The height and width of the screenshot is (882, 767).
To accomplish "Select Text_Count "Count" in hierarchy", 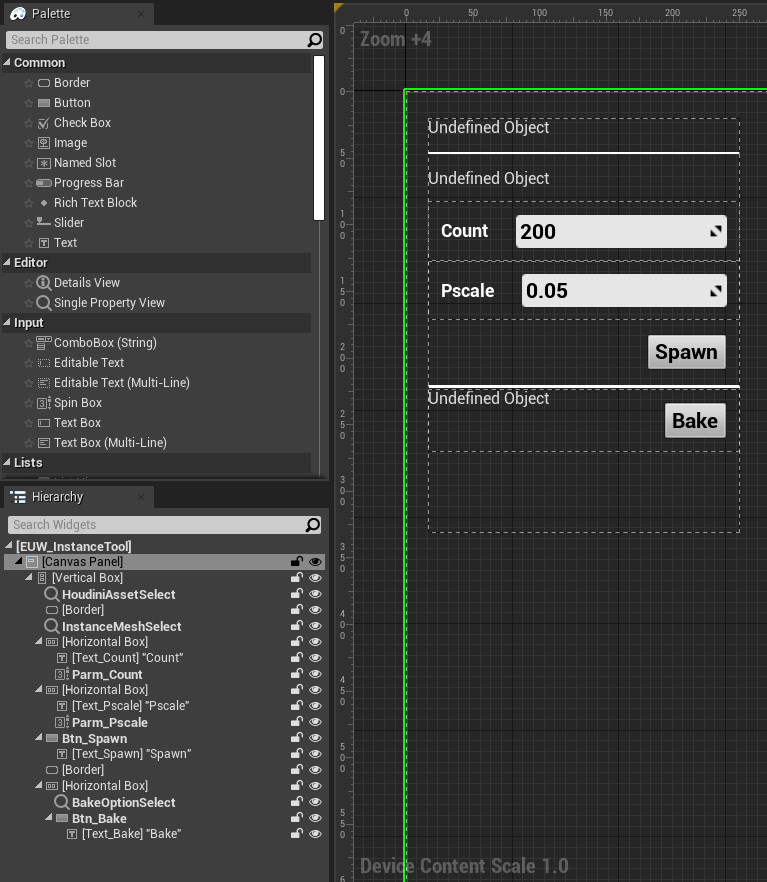I will coord(128,658).
